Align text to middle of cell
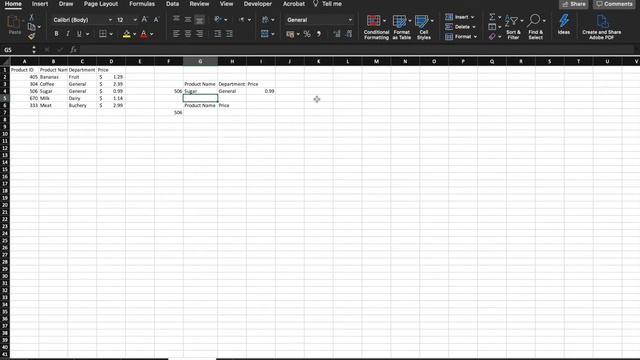This screenshot has width=640, height=360. click(x=188, y=19)
